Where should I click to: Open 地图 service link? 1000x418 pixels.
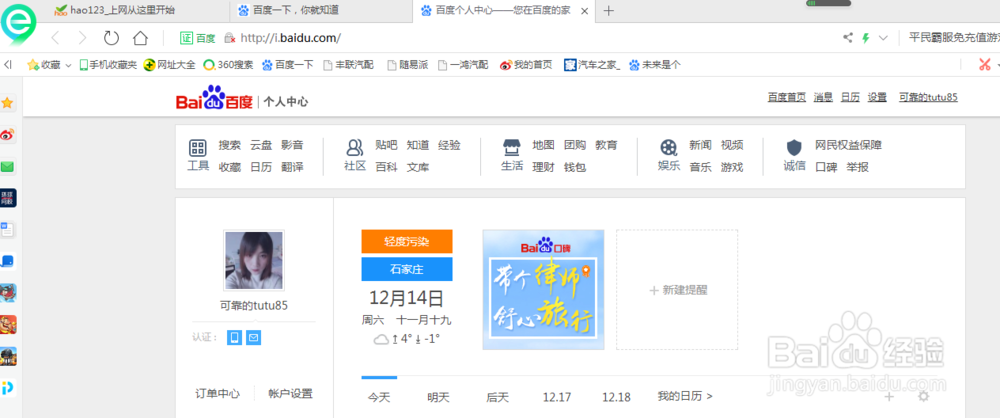click(x=543, y=145)
